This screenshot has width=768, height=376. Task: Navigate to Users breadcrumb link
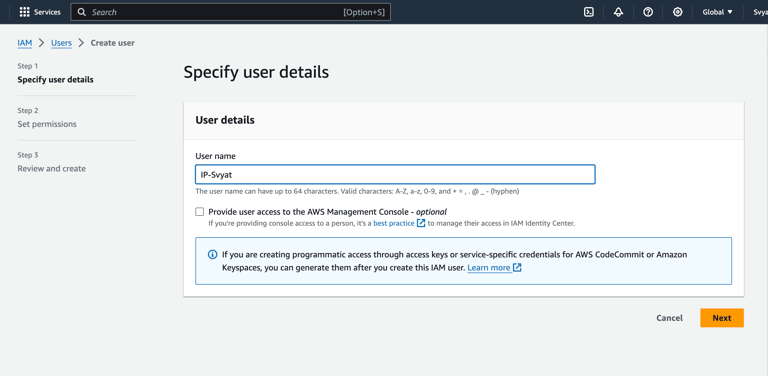click(x=61, y=43)
